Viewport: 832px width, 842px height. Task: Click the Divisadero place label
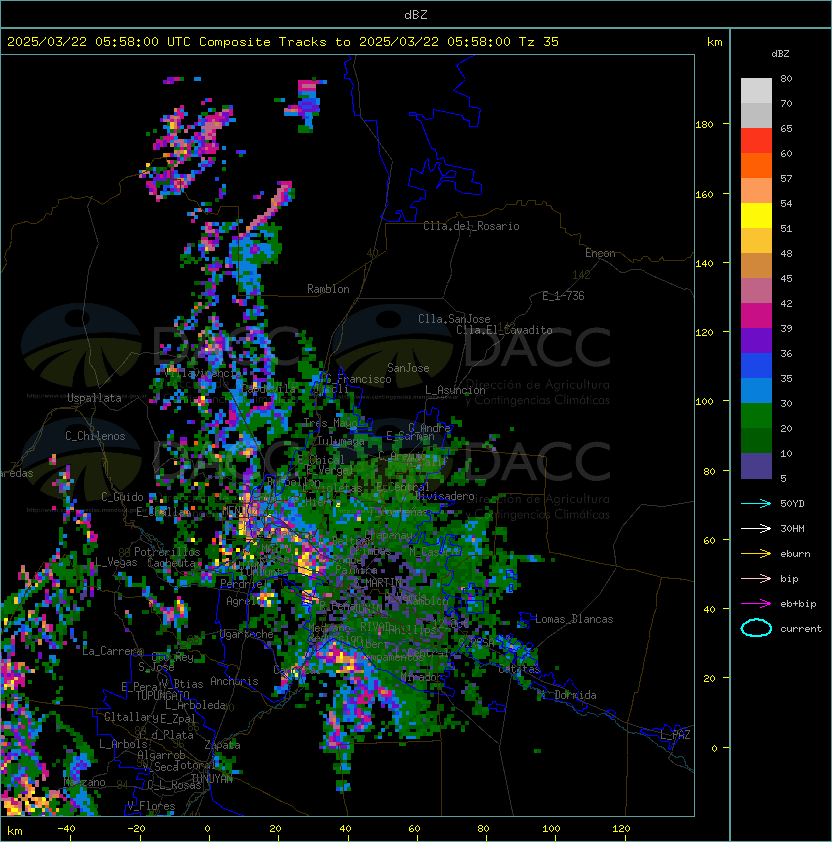point(445,496)
